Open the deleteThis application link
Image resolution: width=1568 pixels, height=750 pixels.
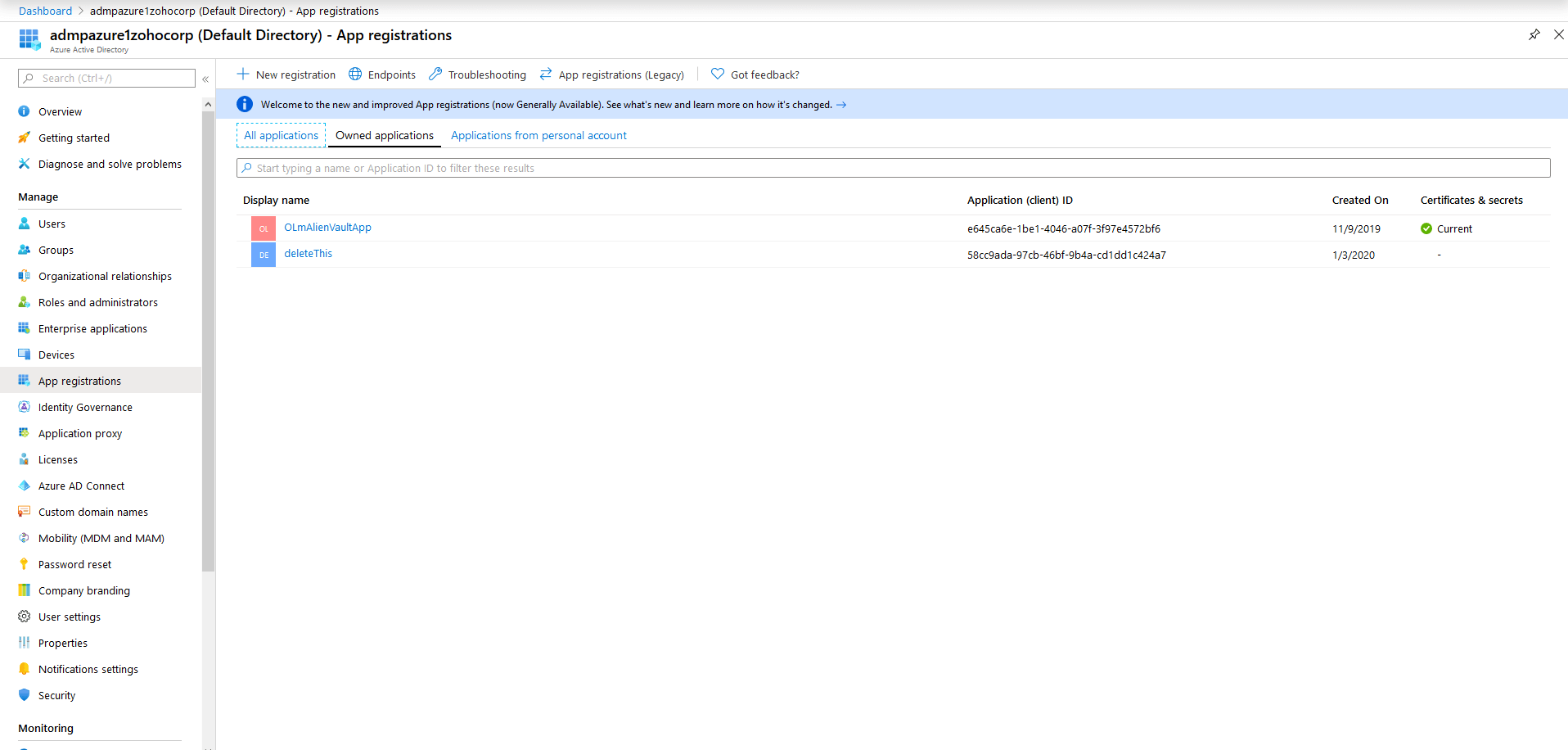(308, 254)
